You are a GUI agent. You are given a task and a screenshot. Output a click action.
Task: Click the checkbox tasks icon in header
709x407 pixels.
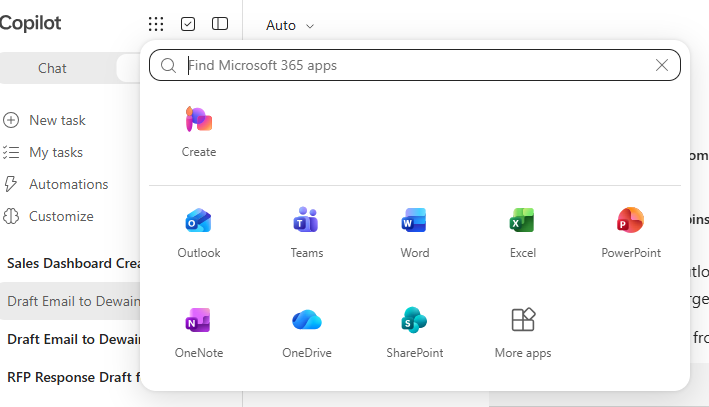(188, 24)
